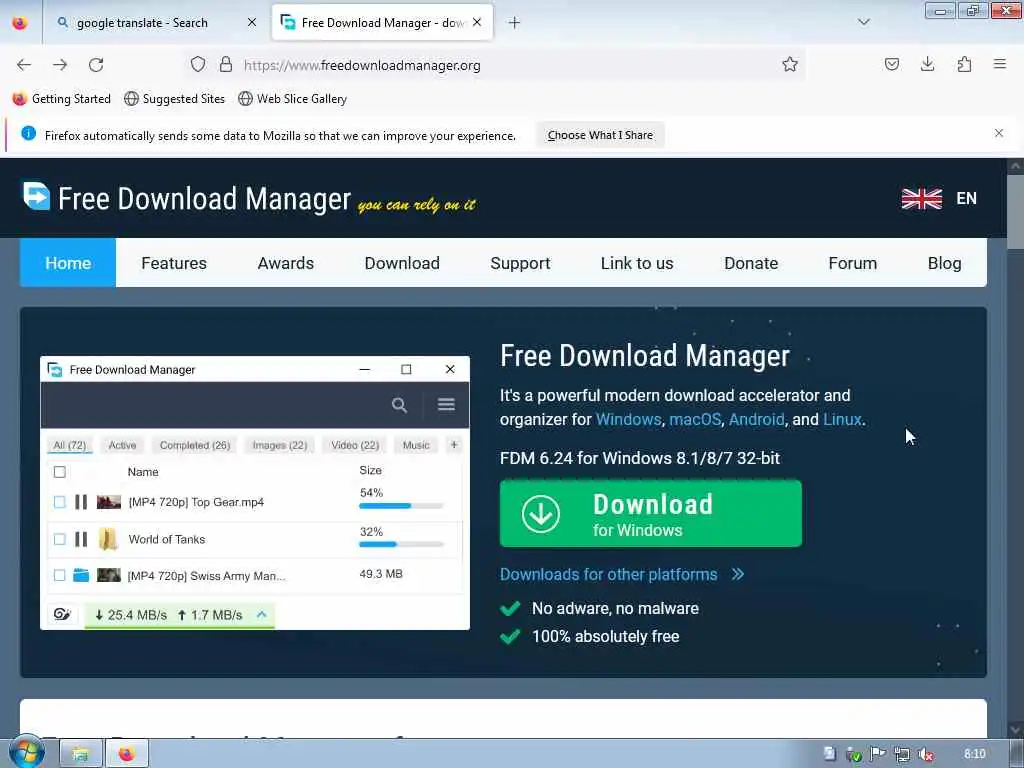This screenshot has height=768, width=1024.
Task: Click the green Download for Windows button
Action: click(650, 513)
